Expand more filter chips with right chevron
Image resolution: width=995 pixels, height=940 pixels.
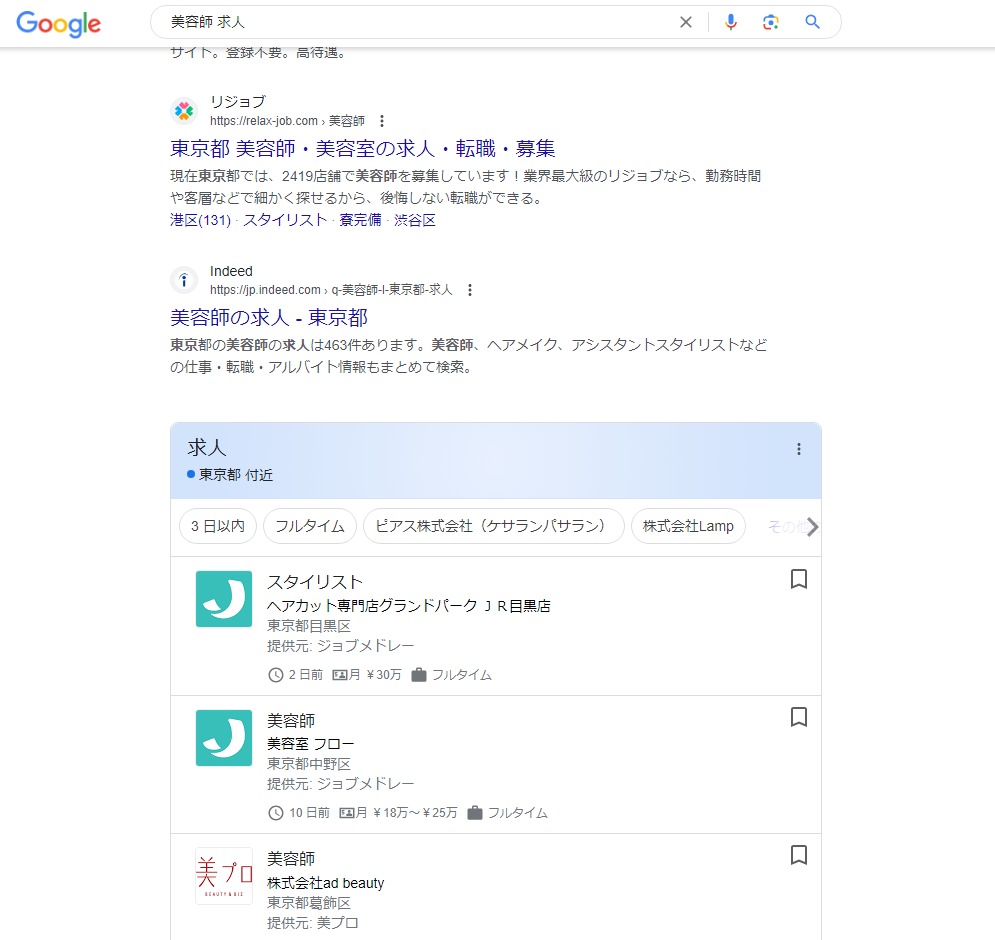click(x=812, y=527)
